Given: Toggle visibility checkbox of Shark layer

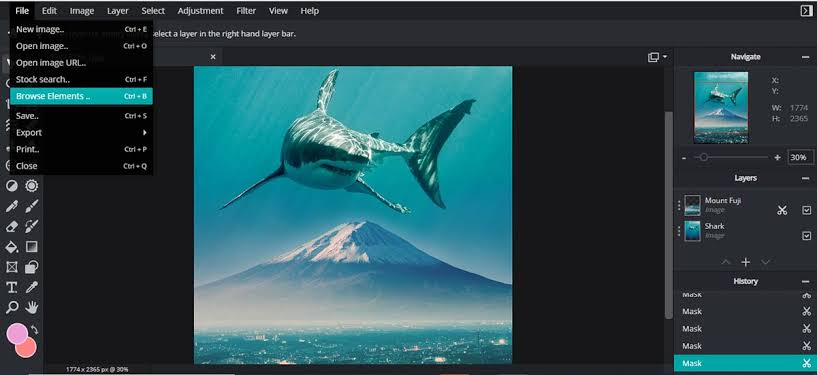Looking at the screenshot, I should pyautogui.click(x=807, y=236).
